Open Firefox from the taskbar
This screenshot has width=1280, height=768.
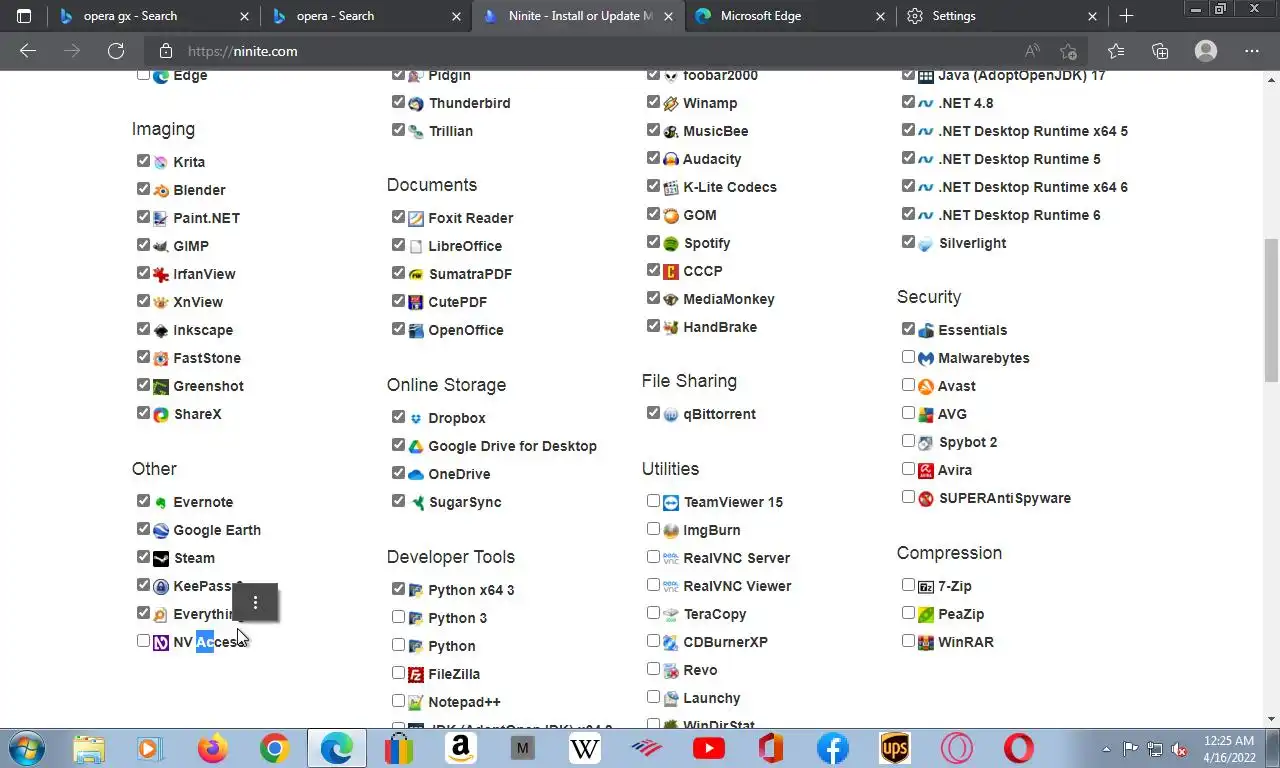212,748
